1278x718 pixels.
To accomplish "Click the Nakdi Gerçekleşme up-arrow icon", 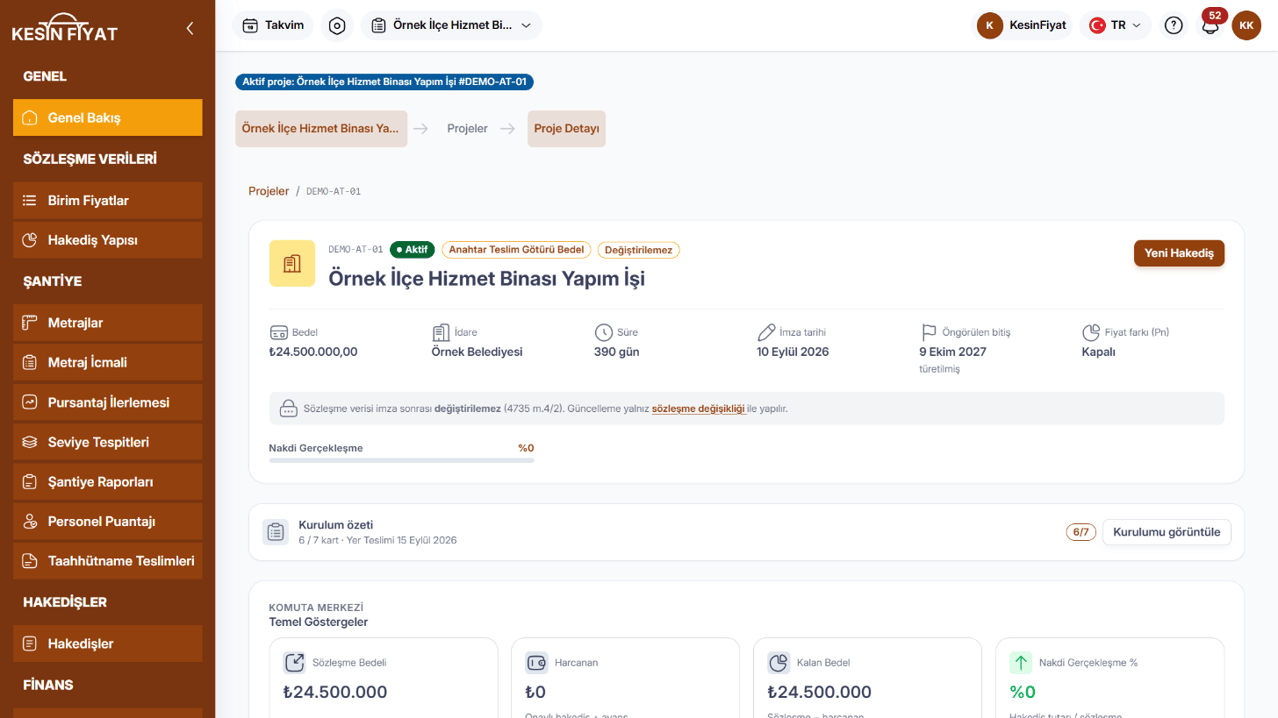I will (x=1021, y=662).
